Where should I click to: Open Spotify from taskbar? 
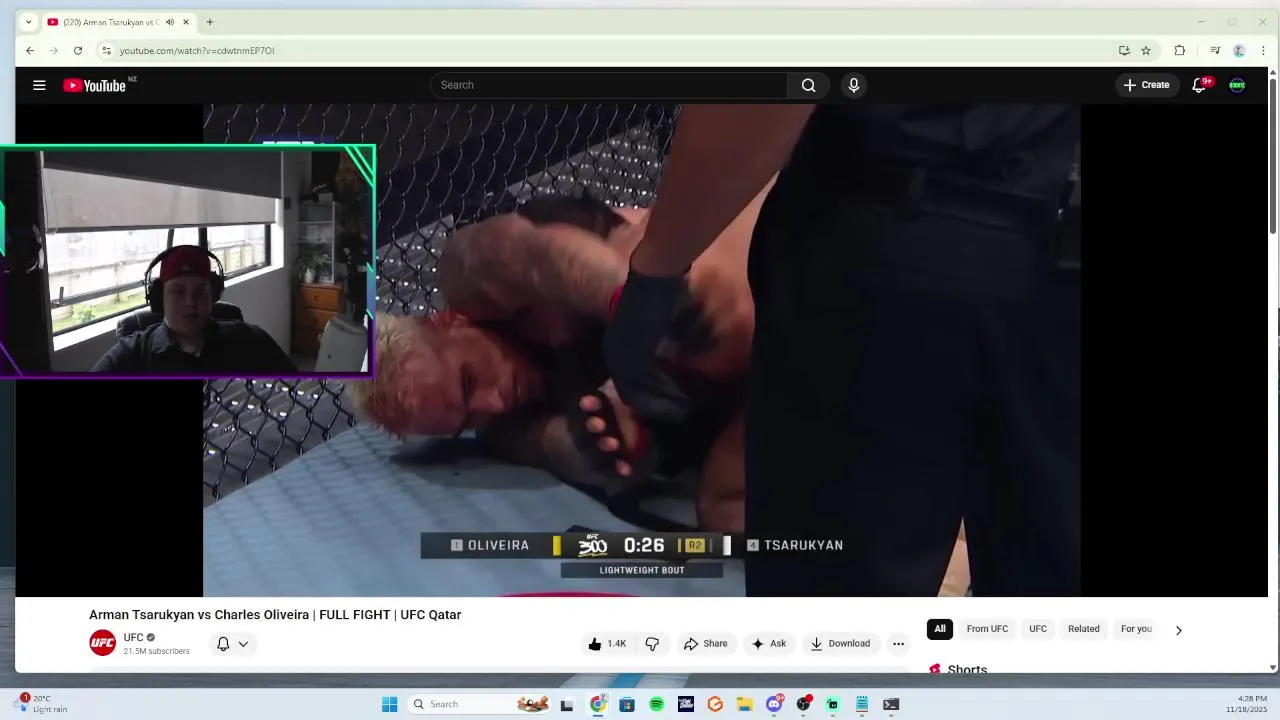[x=656, y=704]
